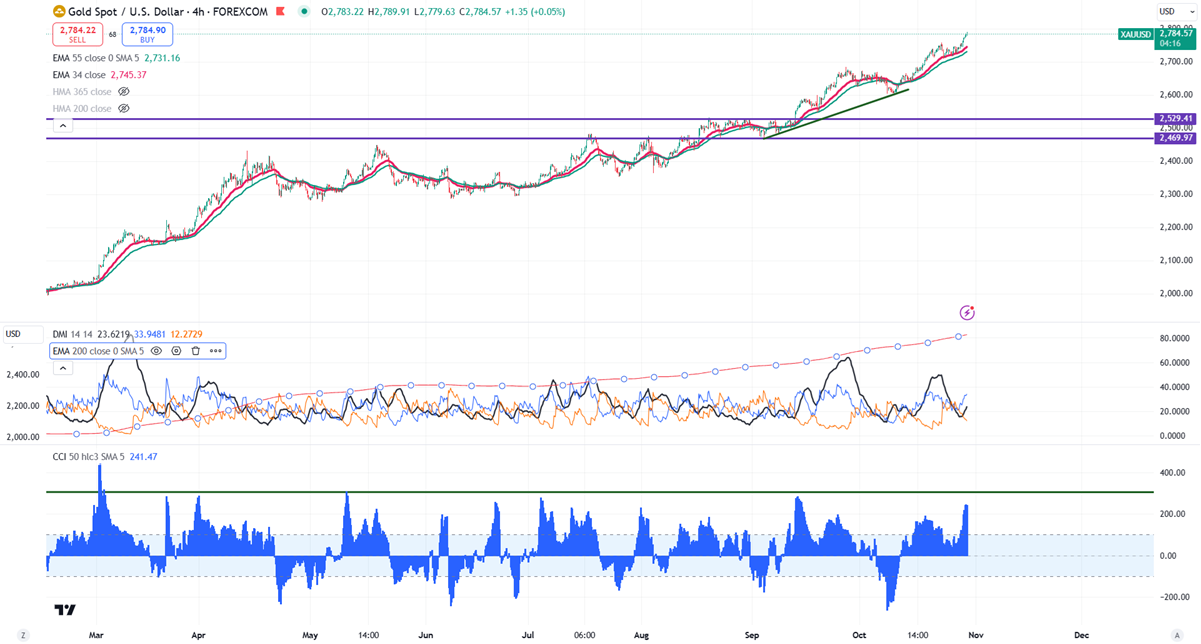Collapse the DMI pane indicator legend
The width and height of the screenshot is (1201, 644).
point(62,368)
